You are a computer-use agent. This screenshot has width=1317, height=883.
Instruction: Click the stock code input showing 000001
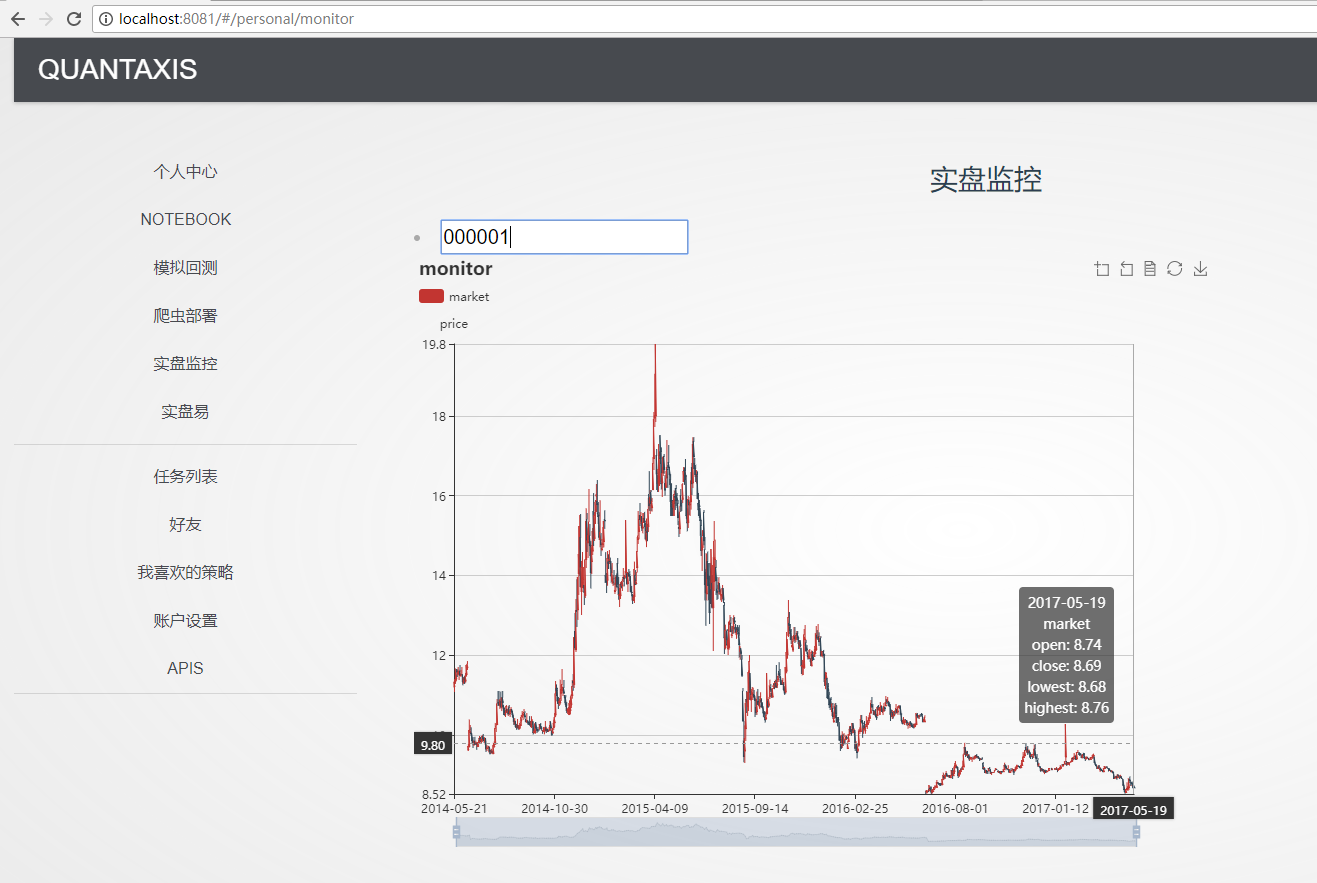coord(563,236)
